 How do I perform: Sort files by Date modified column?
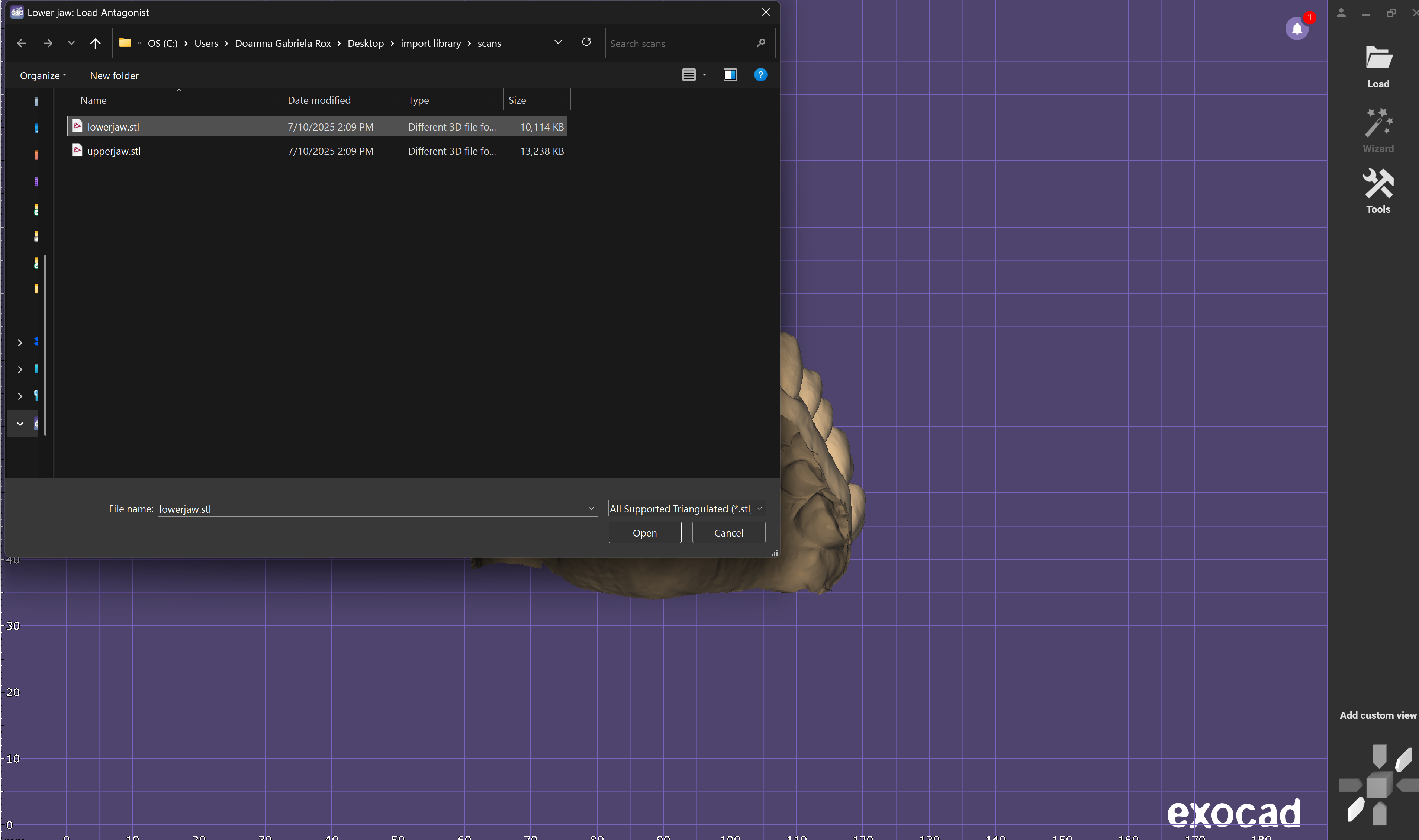tap(319, 100)
